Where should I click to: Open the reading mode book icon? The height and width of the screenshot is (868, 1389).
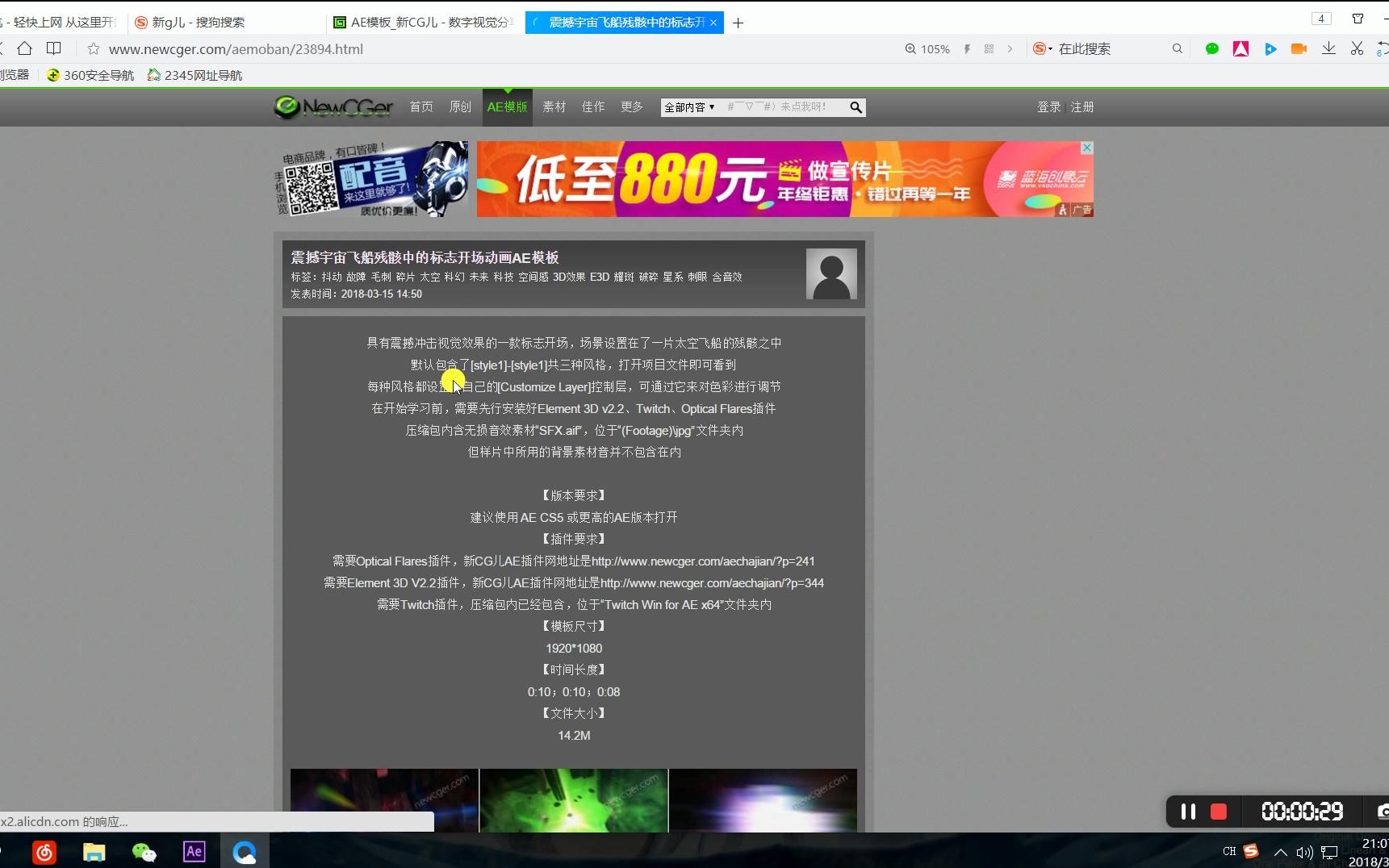pyautogui.click(x=54, y=48)
